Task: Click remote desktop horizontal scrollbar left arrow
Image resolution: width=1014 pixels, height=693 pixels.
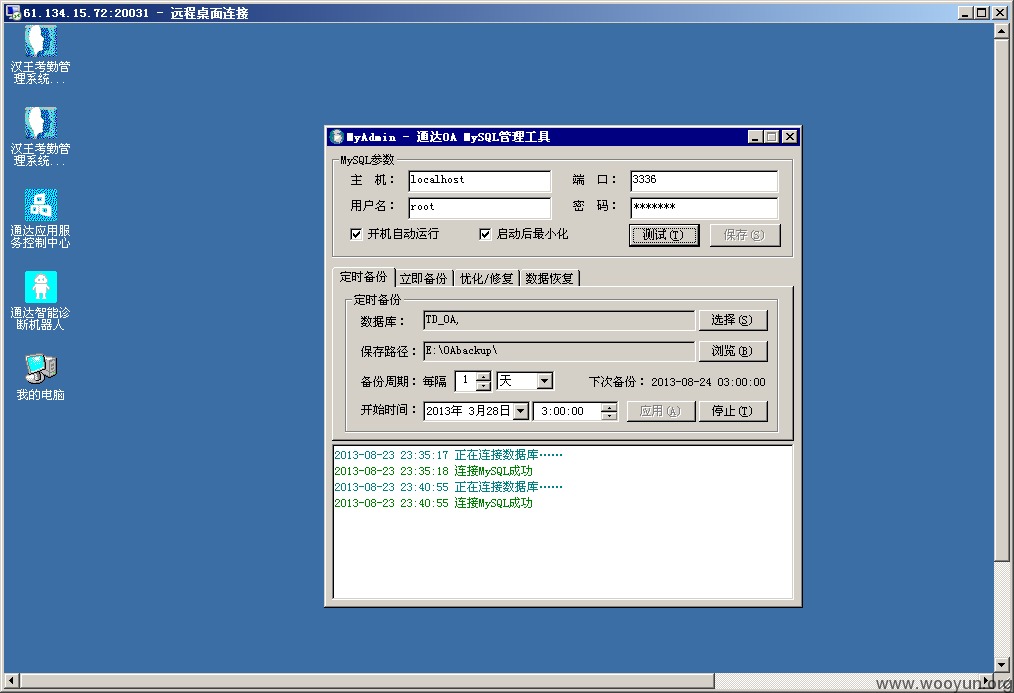Action: click(12, 680)
